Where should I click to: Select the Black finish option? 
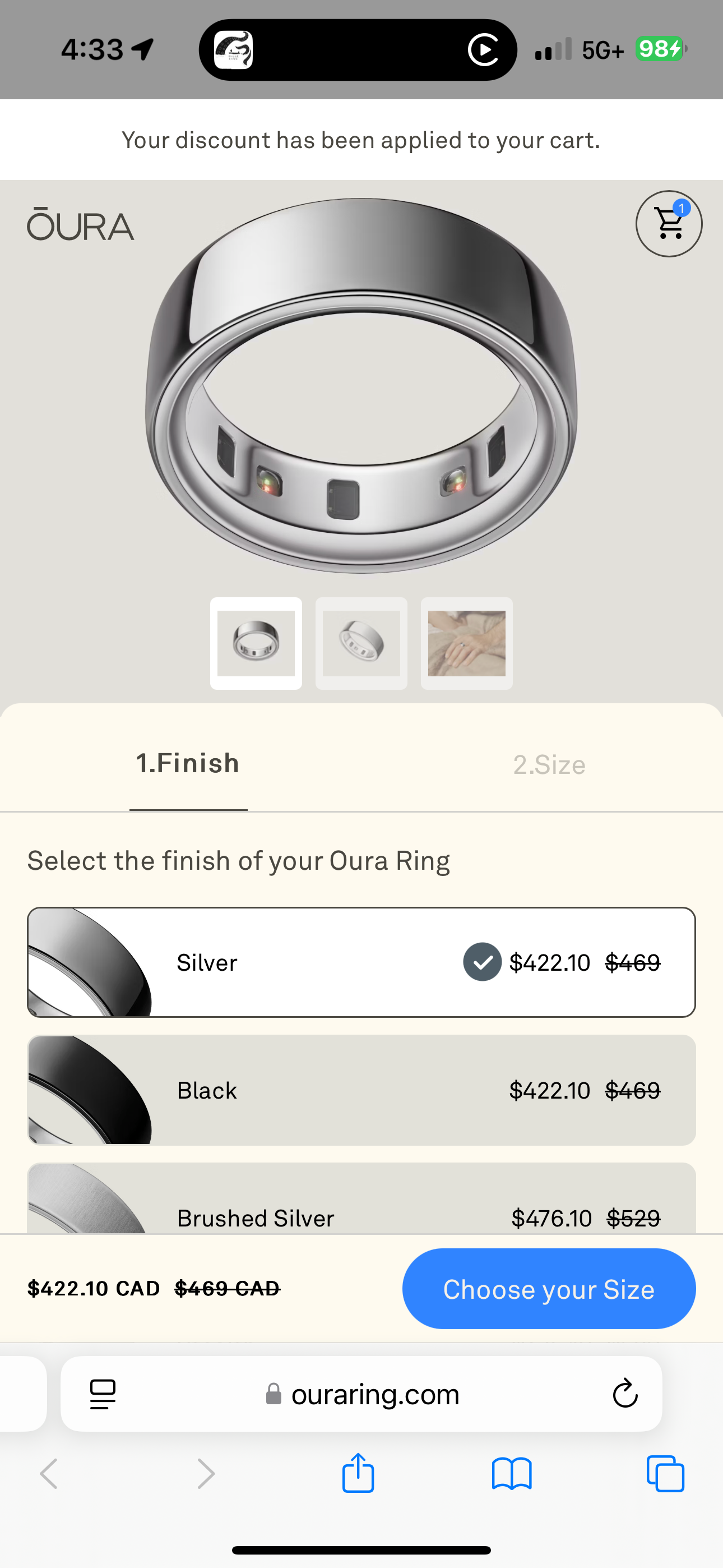(x=361, y=1090)
